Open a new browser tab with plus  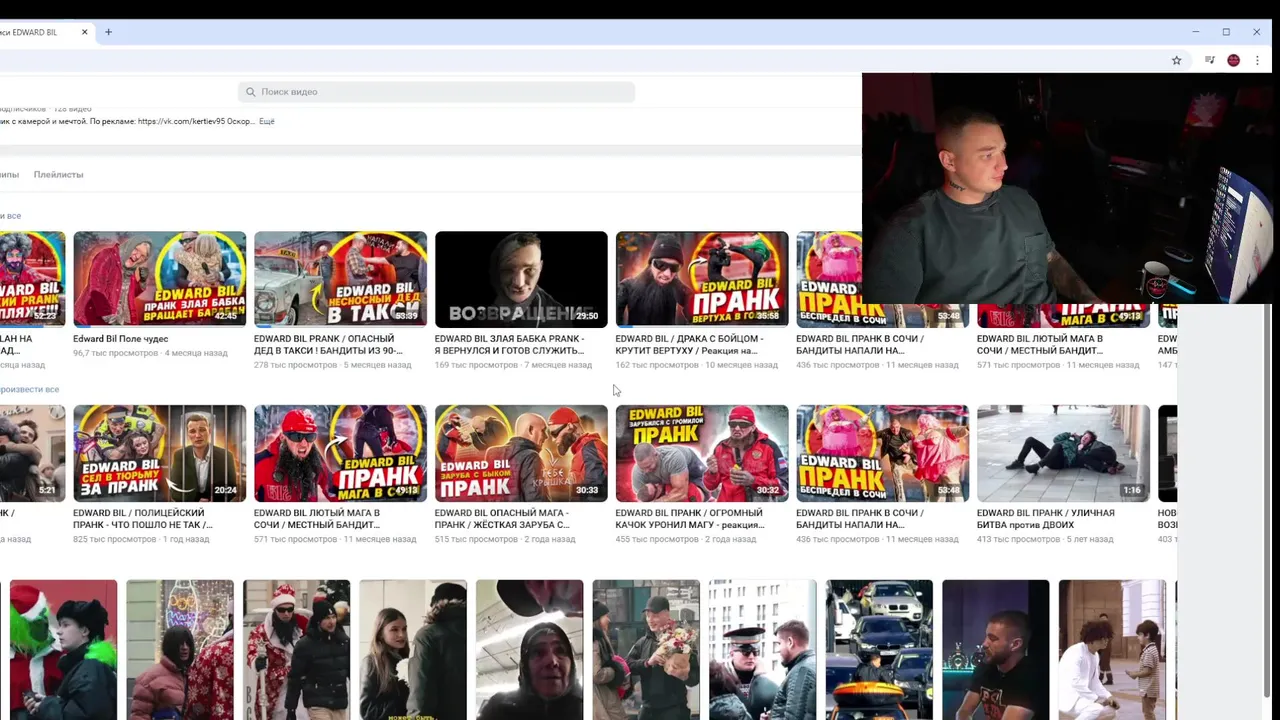(108, 32)
